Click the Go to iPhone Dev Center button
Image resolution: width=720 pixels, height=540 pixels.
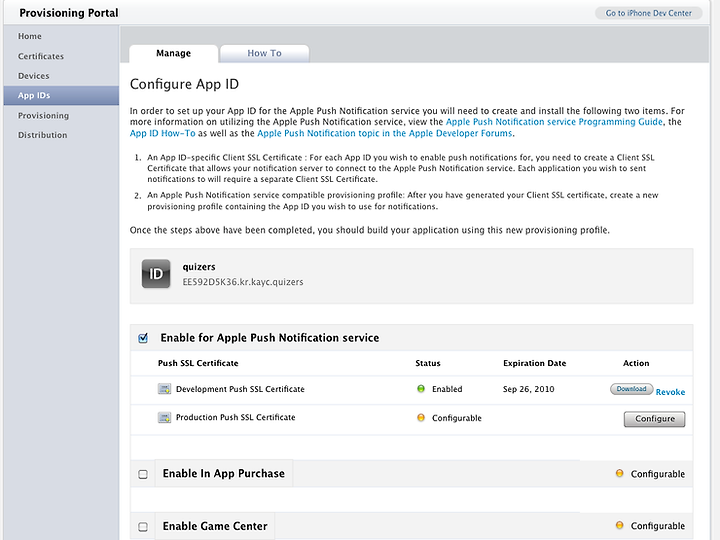(x=648, y=13)
